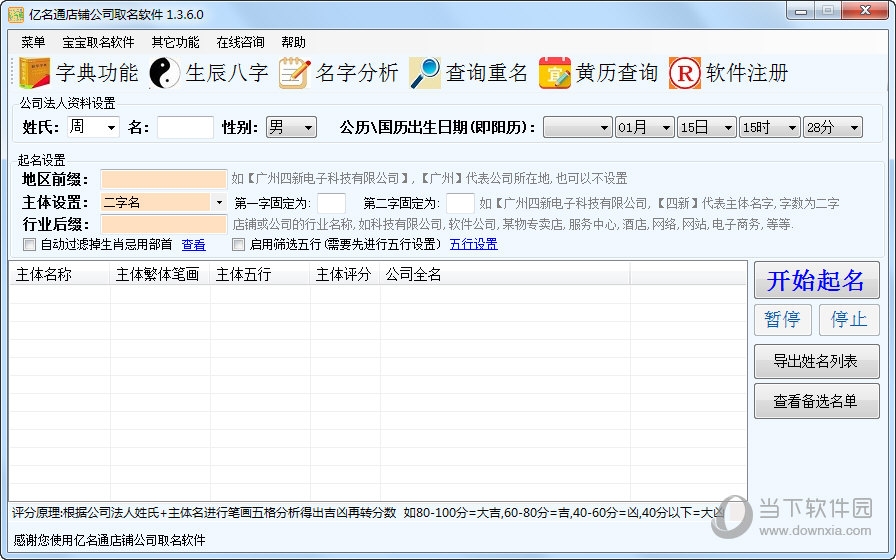Image resolution: width=896 pixels, height=560 pixels.
Task: Click the 停止 button
Action: point(849,319)
